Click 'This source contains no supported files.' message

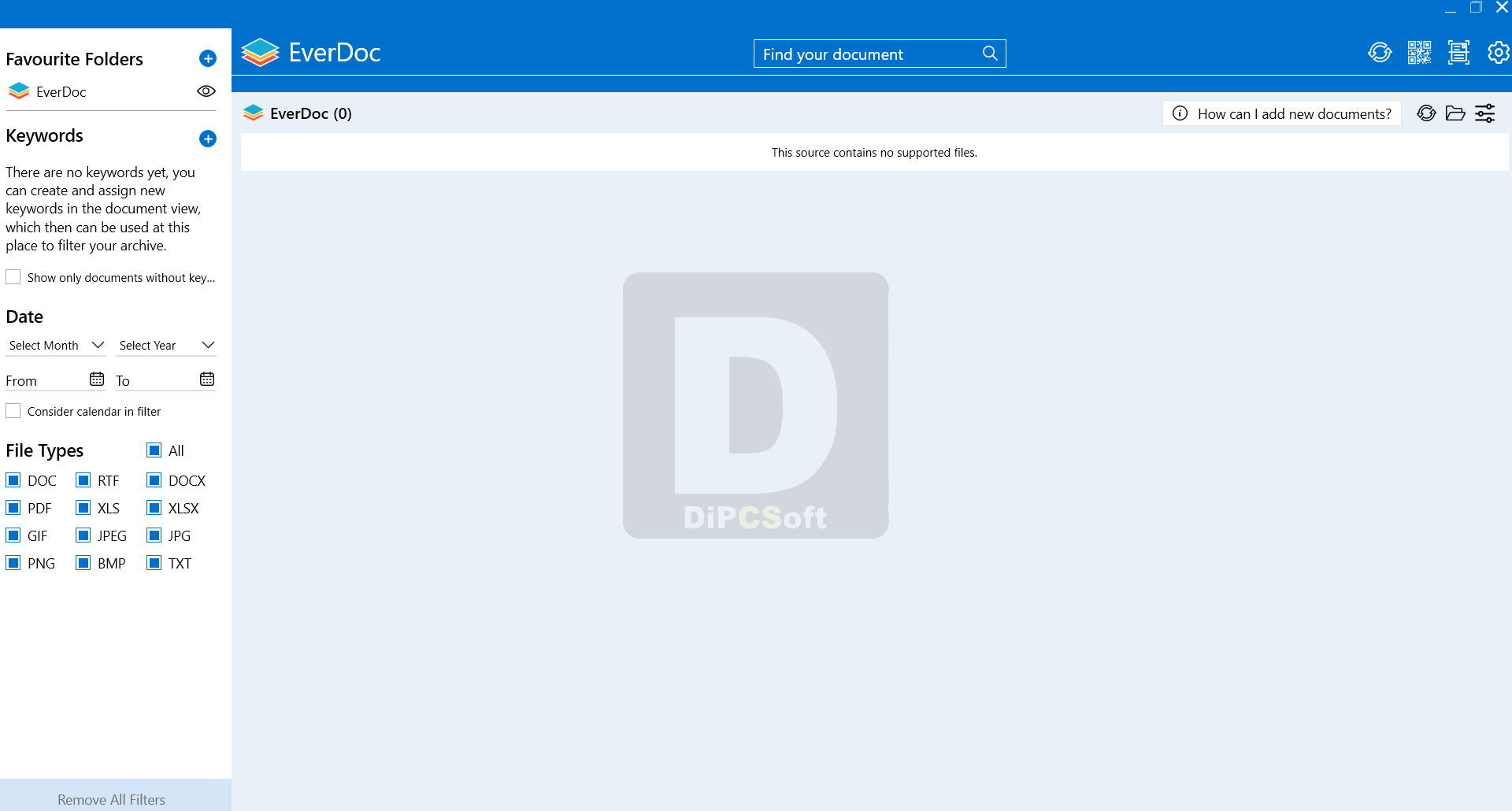(874, 153)
